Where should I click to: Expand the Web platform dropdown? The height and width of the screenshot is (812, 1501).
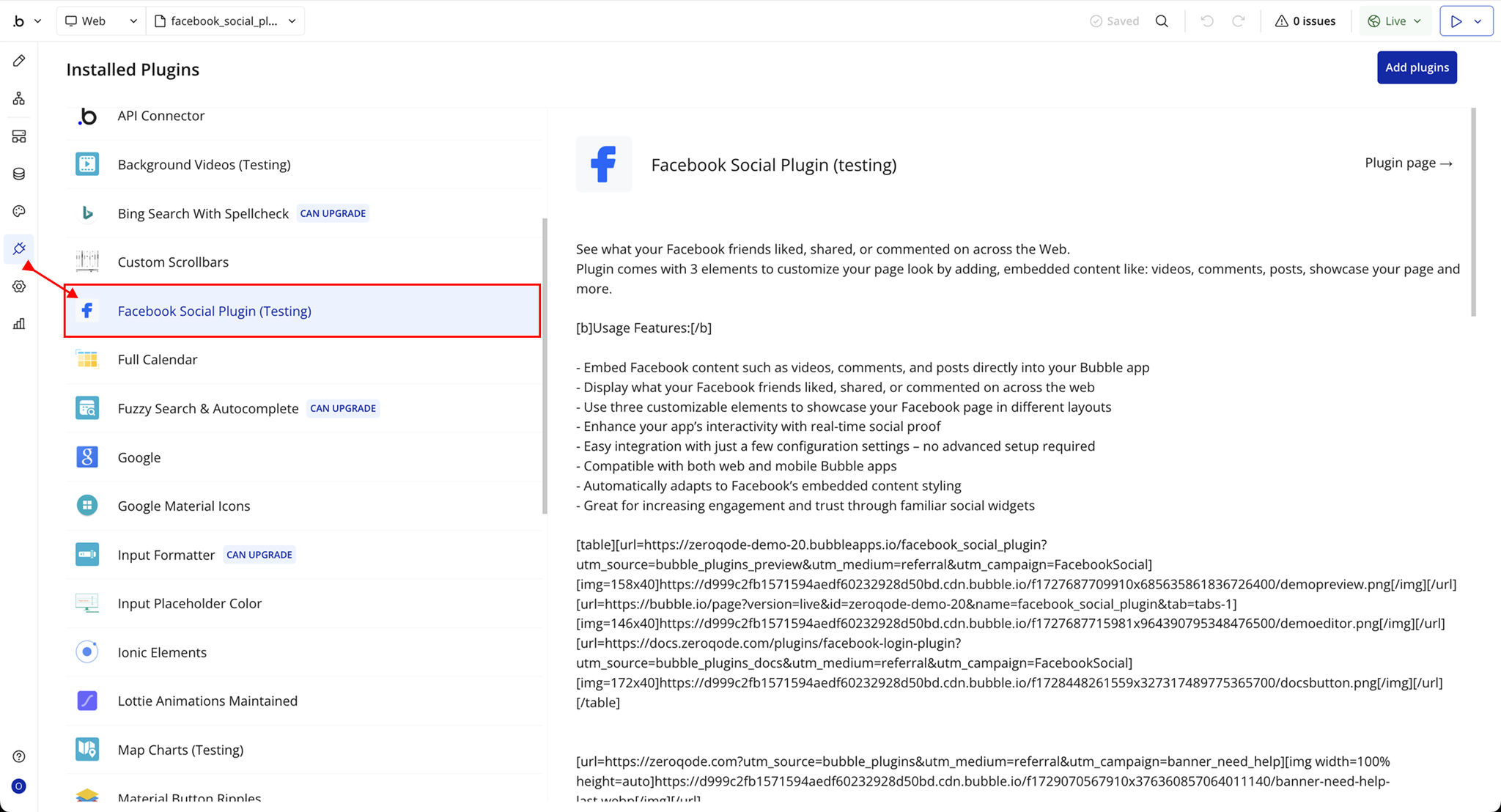(x=101, y=21)
